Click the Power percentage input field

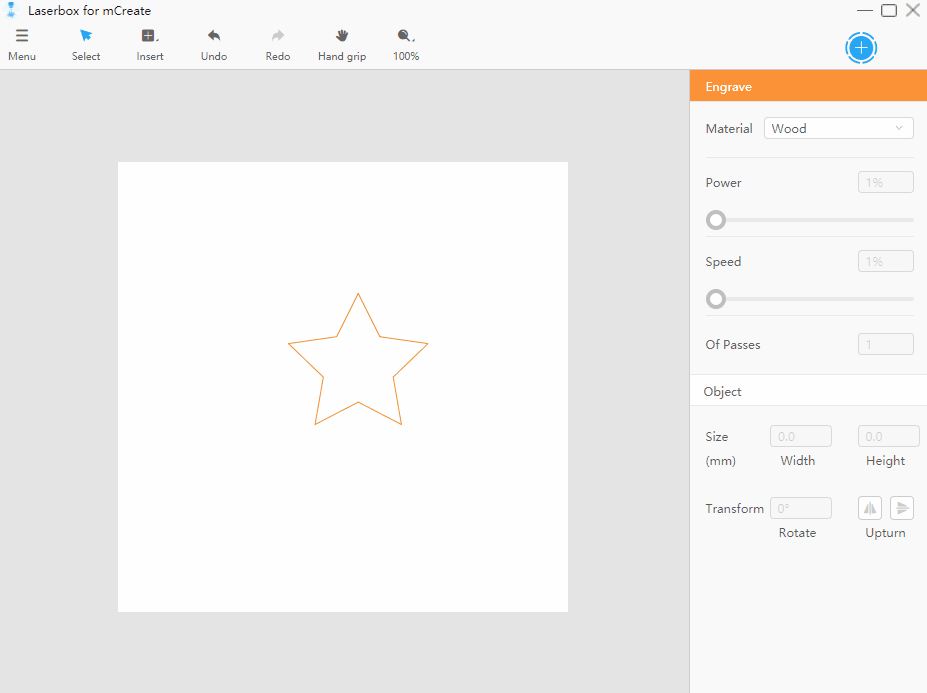click(x=886, y=182)
